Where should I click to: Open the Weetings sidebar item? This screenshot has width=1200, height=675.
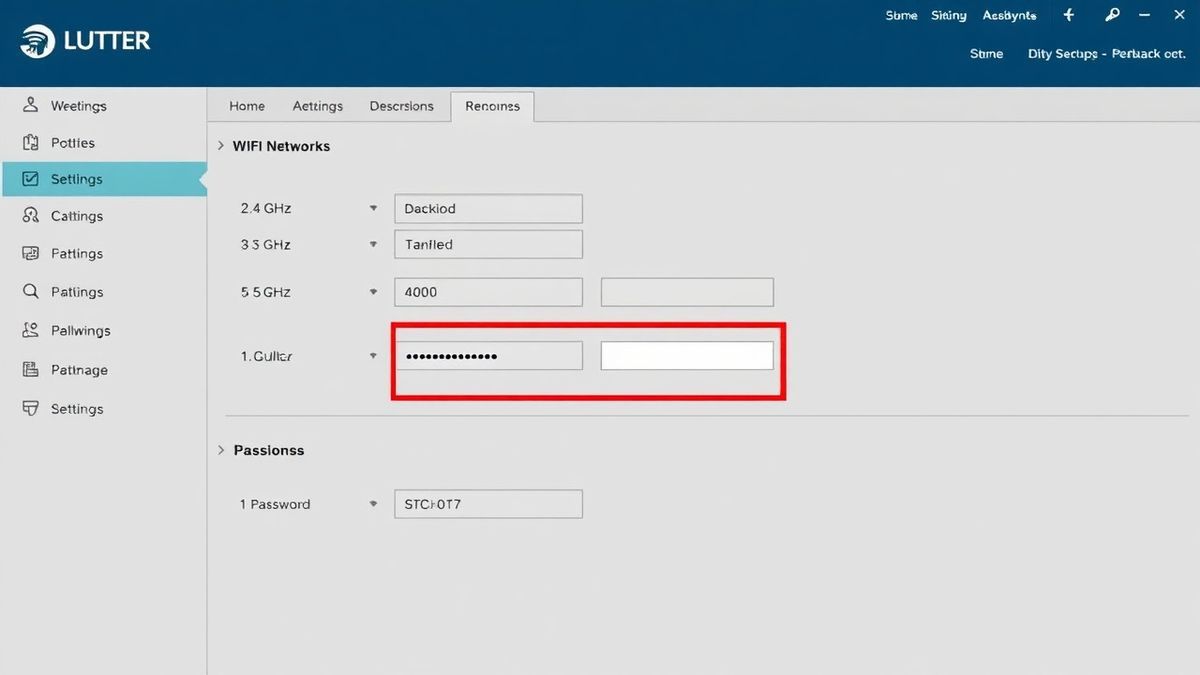(104, 105)
